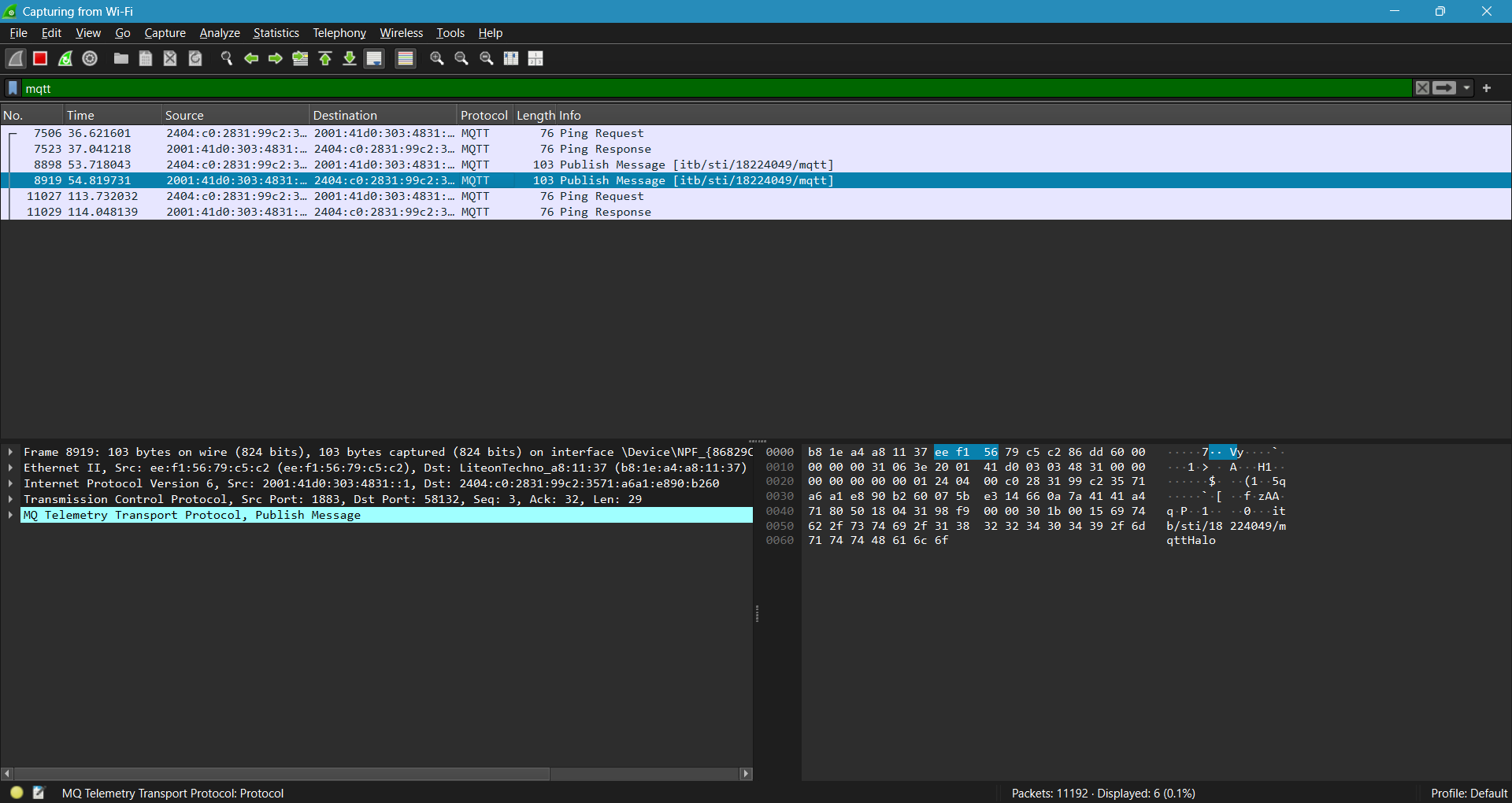Open display filter bookmarks icon
The width and height of the screenshot is (1512, 803).
pyautogui.click(x=13, y=88)
